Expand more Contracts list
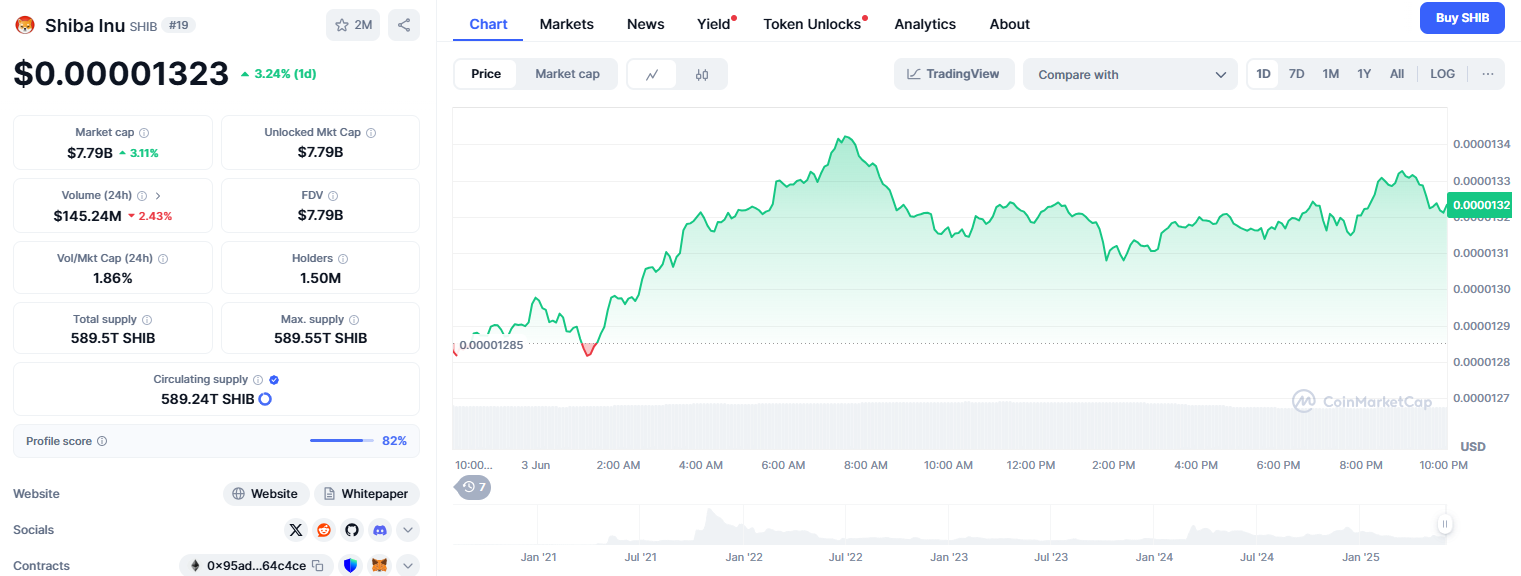 (x=408, y=566)
